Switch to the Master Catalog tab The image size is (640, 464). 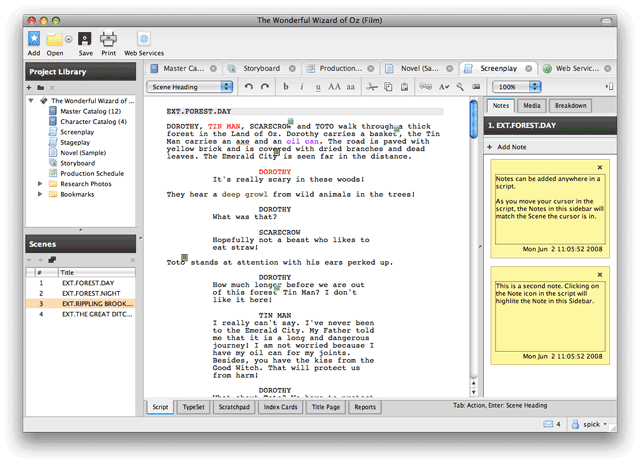click(x=183, y=69)
